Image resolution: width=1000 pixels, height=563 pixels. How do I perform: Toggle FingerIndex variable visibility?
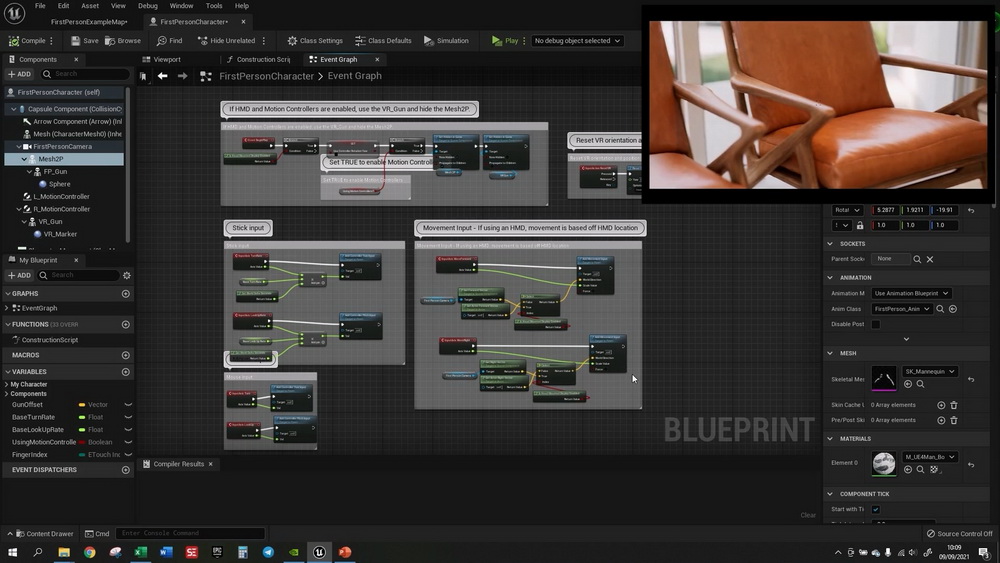(128, 455)
